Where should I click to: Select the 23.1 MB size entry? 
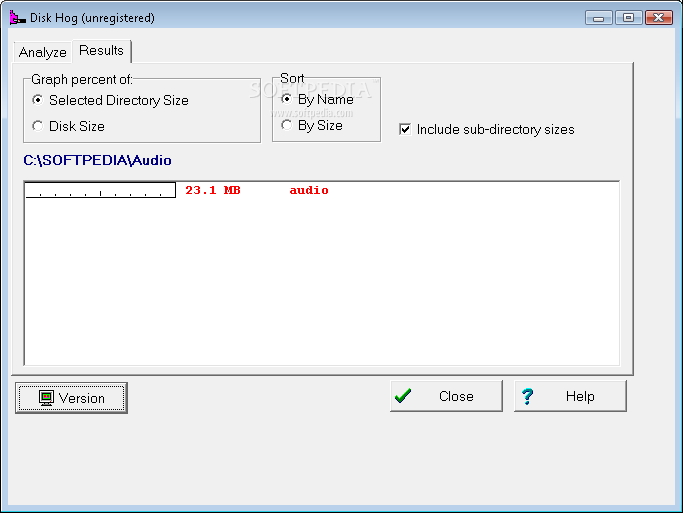click(213, 190)
